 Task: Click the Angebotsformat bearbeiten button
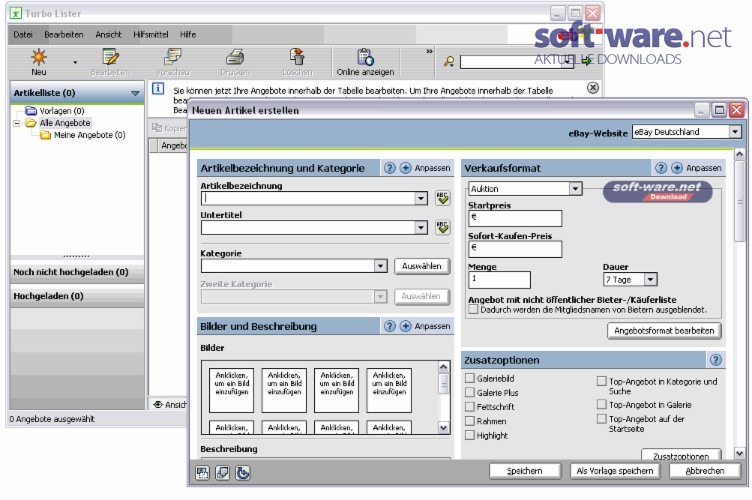pyautogui.click(x=664, y=331)
